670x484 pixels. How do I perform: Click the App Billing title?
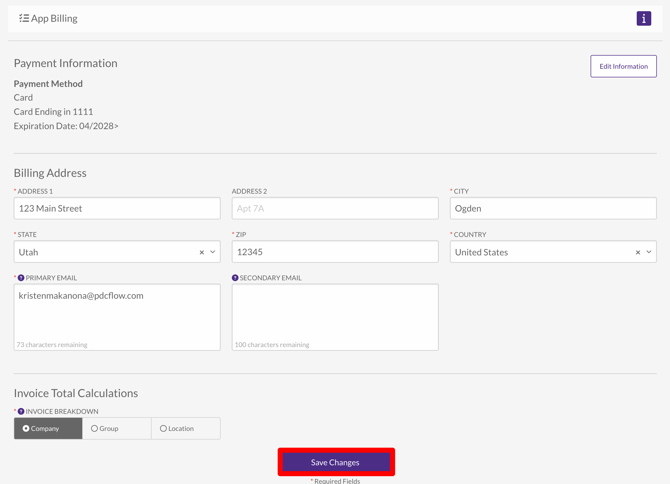[x=54, y=18]
